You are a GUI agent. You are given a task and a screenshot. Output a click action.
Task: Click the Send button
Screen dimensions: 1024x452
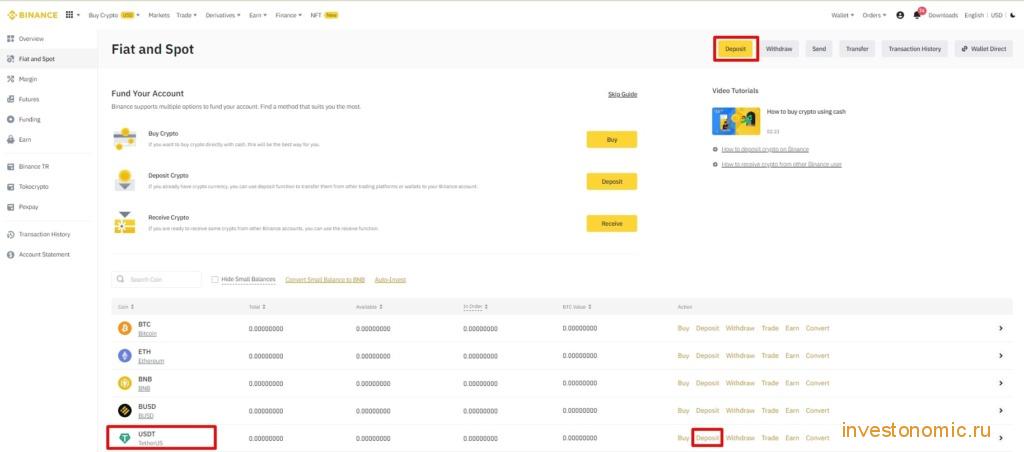[819, 49]
